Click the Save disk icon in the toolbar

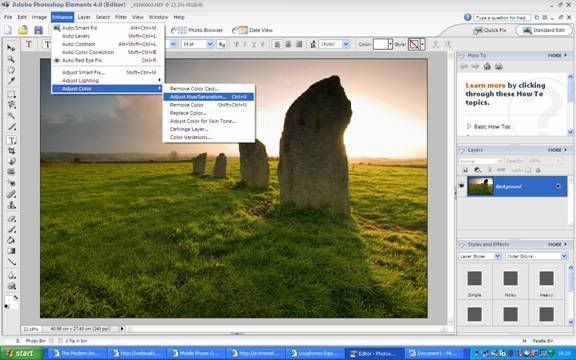38,30
